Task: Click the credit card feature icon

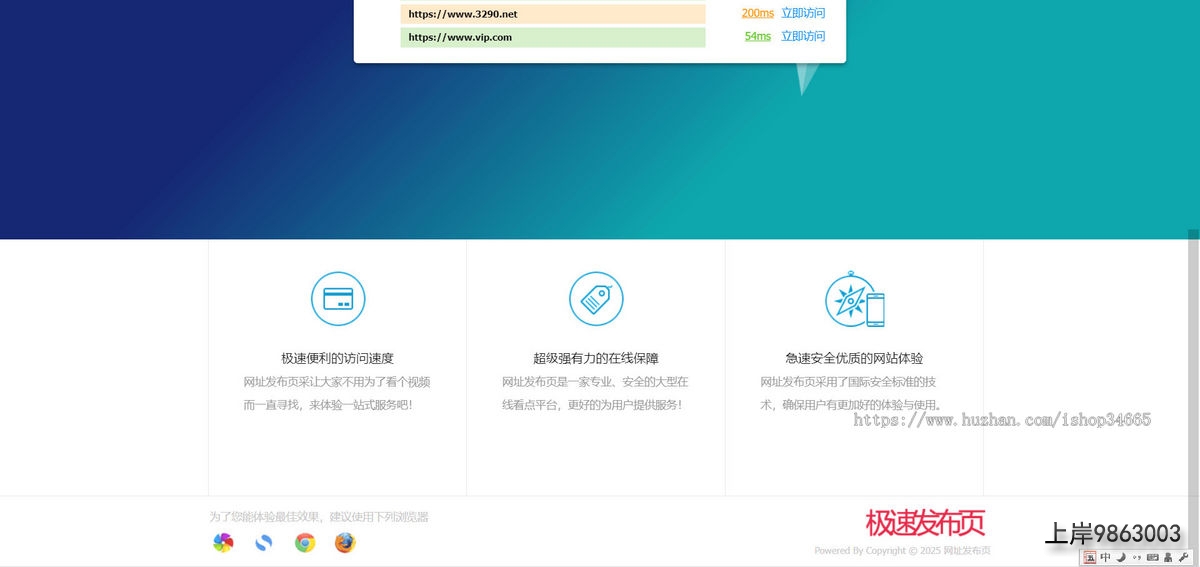Action: pos(338,298)
